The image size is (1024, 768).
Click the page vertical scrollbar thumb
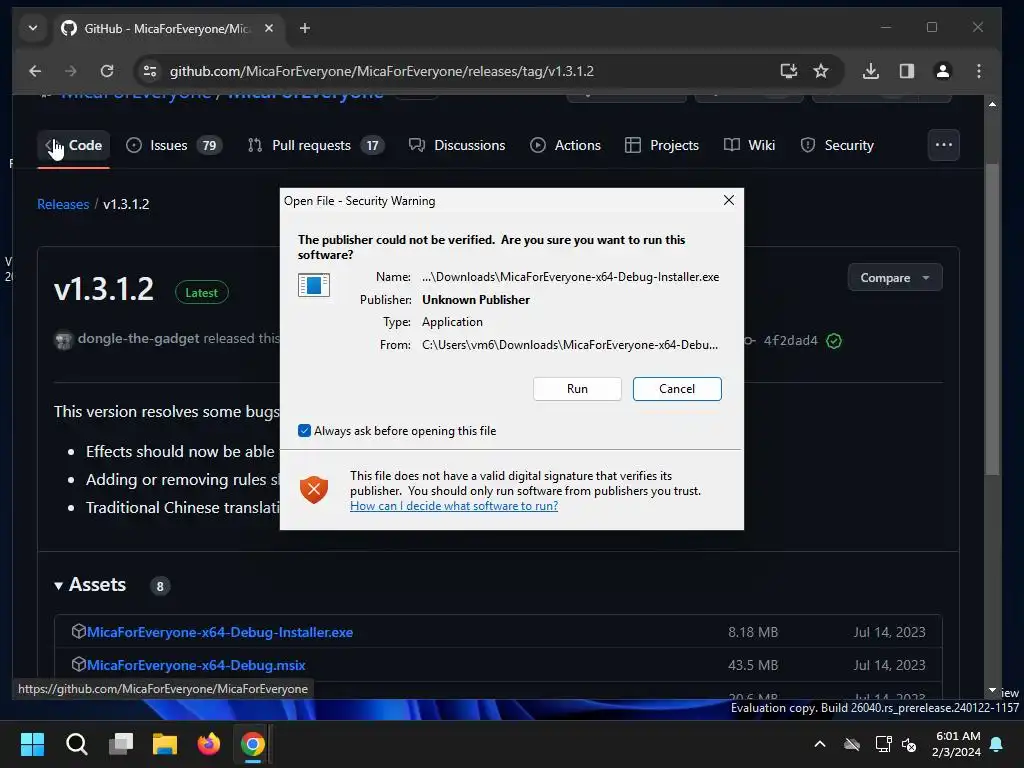pos(992,319)
